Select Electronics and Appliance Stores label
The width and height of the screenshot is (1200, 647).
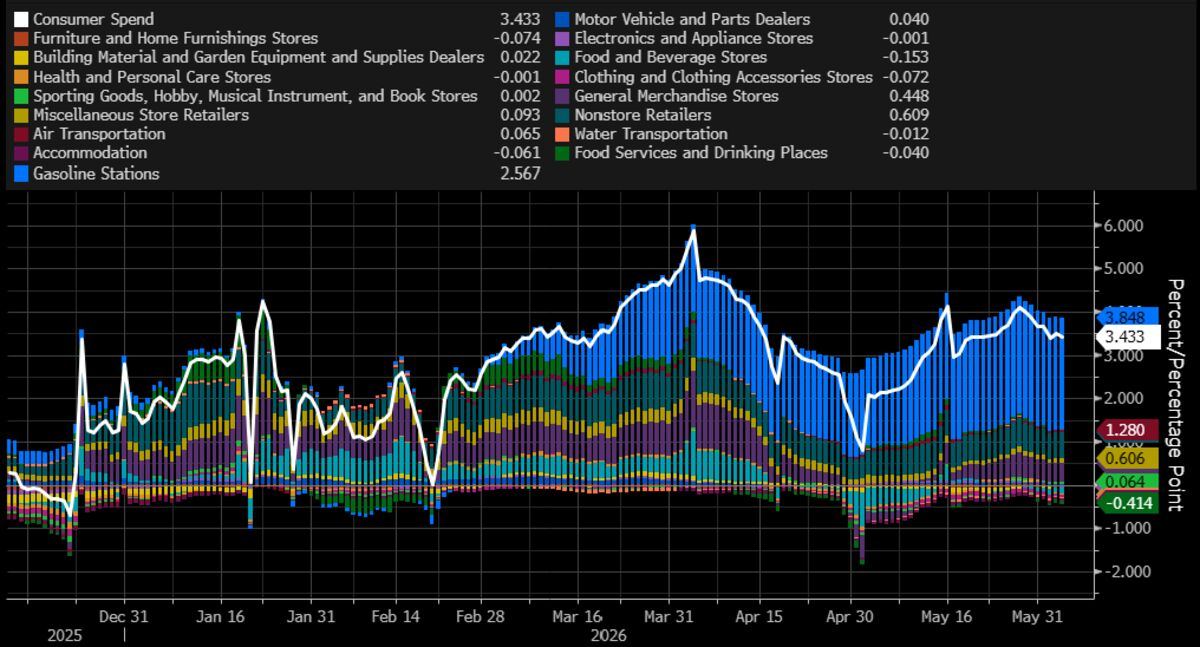click(694, 38)
